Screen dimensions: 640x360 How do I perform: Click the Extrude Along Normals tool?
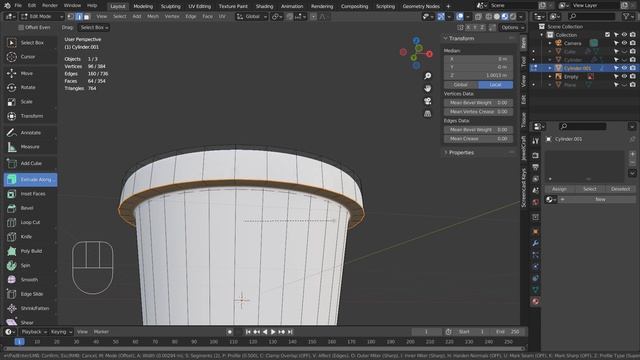[30, 180]
